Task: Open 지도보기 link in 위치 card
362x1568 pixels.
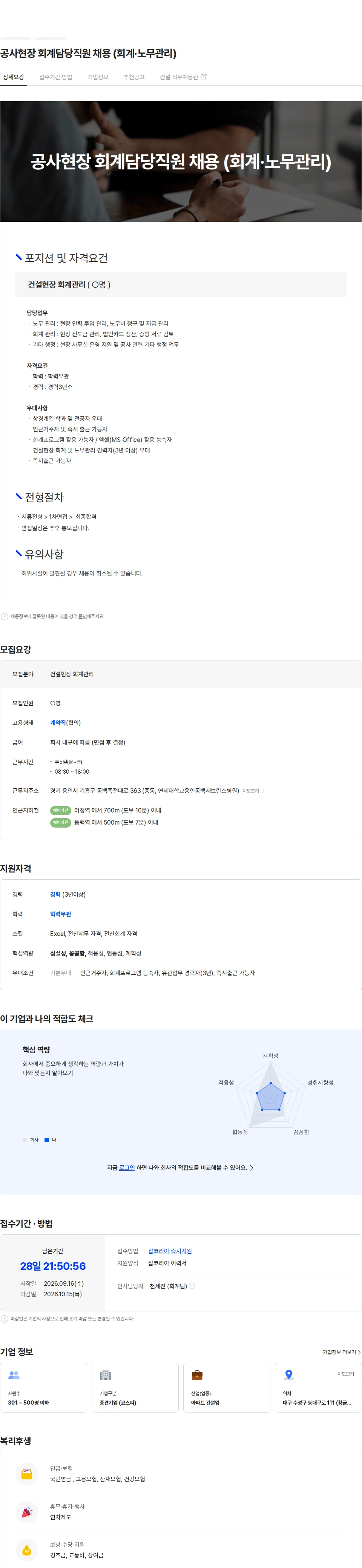Action: click(x=345, y=1374)
